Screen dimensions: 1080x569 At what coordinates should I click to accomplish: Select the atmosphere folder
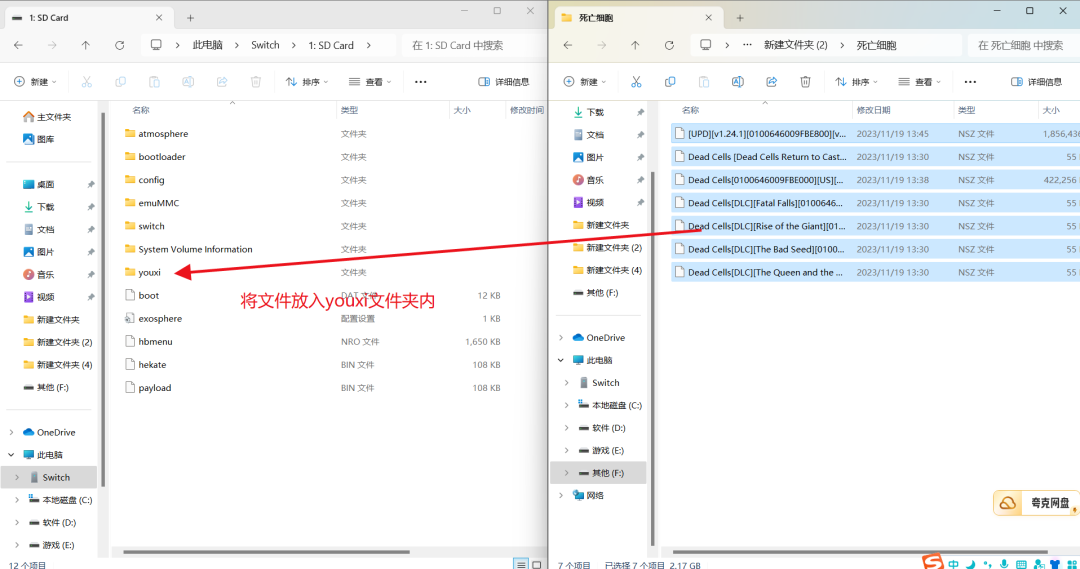[x=163, y=134]
